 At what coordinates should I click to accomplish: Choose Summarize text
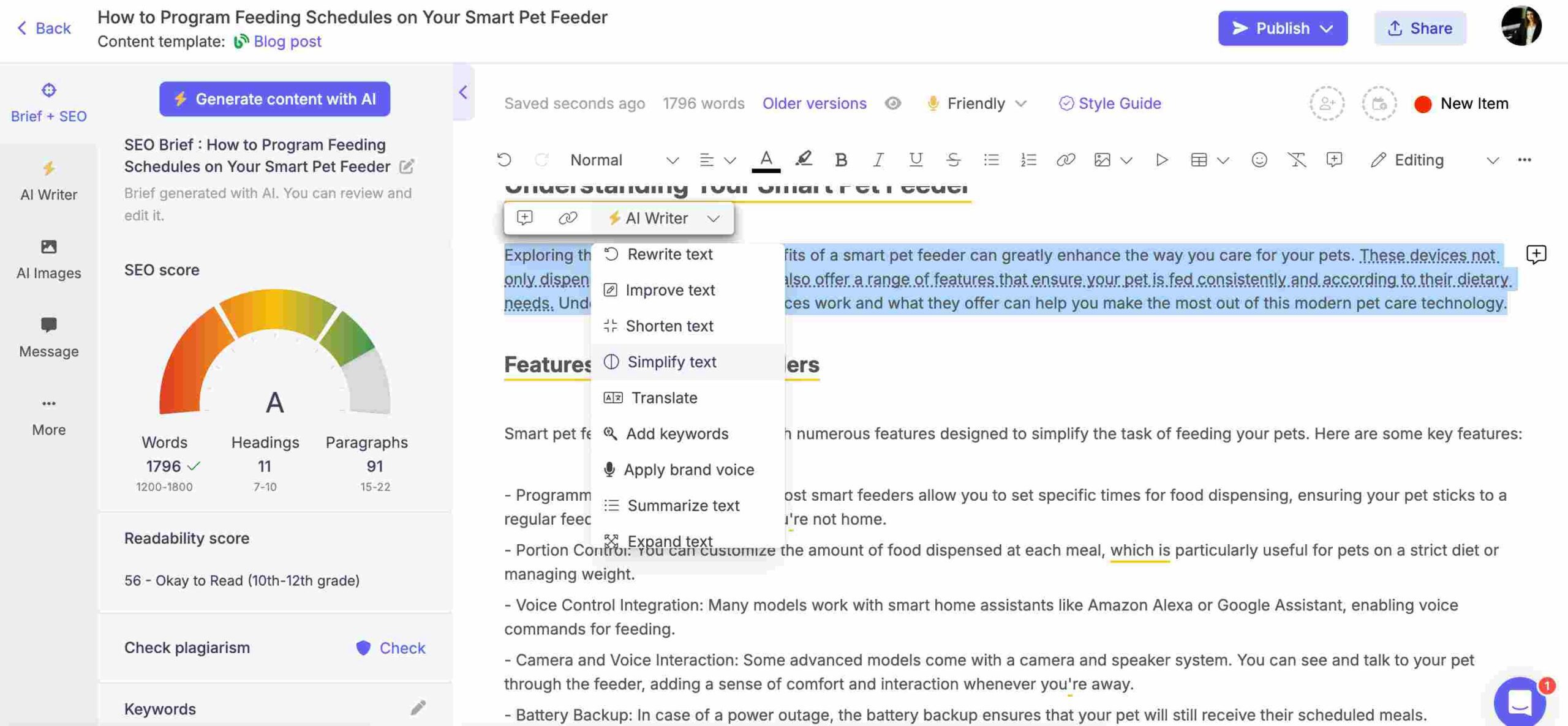688,506
